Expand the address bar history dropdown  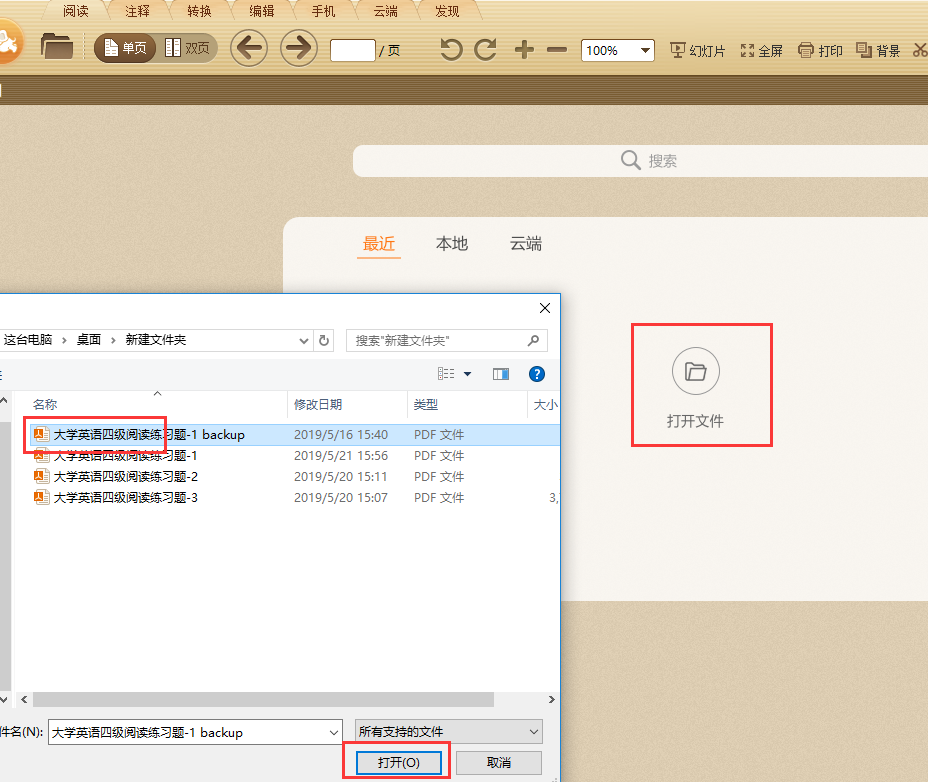click(x=304, y=340)
